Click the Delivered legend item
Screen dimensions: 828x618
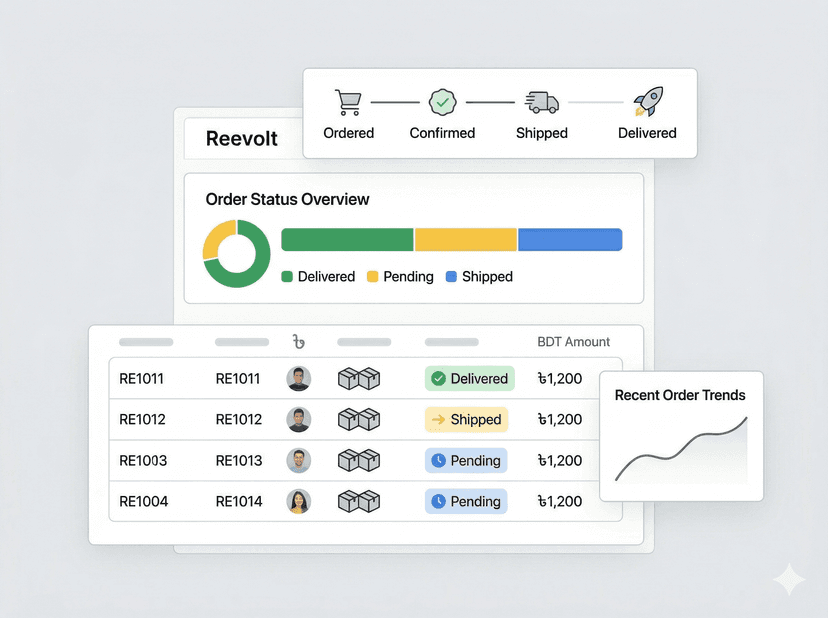[318, 277]
